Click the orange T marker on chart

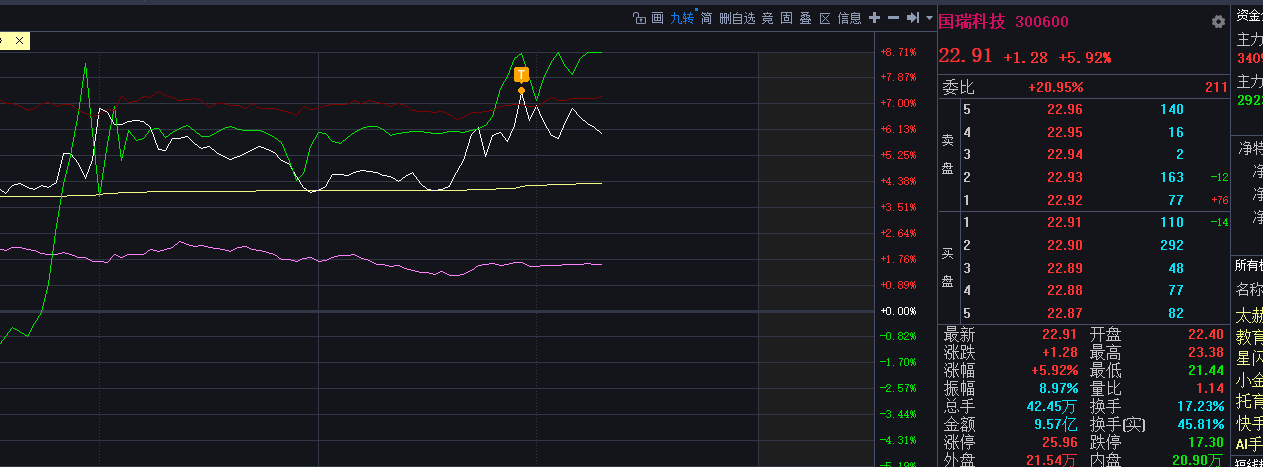point(521,74)
